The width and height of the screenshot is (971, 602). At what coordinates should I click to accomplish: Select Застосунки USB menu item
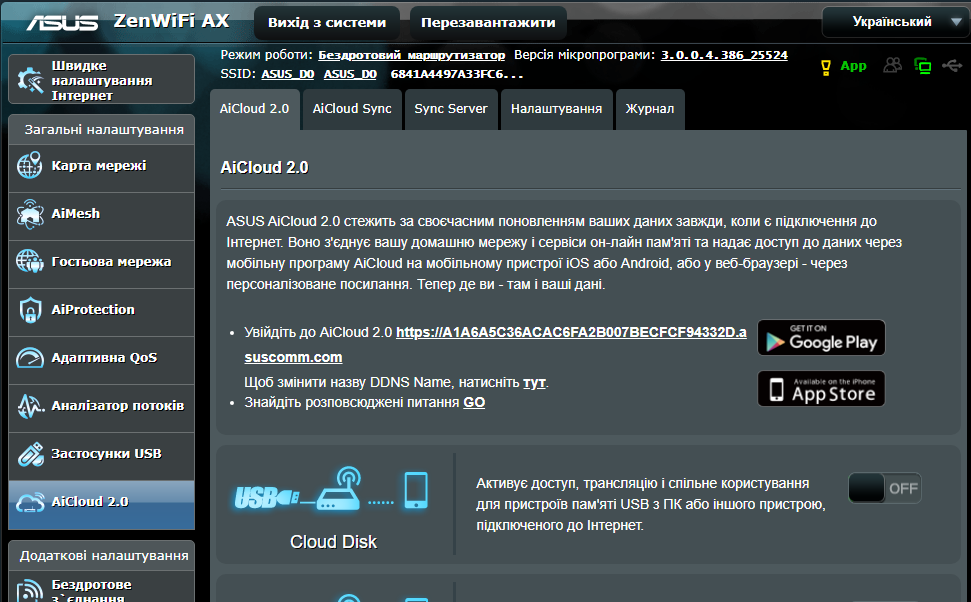pyautogui.click(x=102, y=456)
